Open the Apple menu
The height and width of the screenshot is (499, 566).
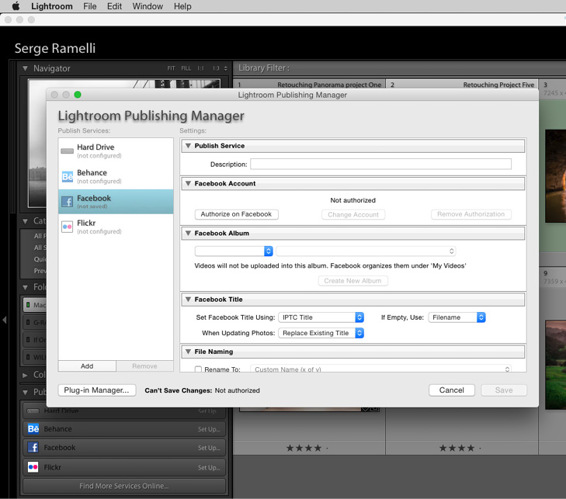coord(16,6)
